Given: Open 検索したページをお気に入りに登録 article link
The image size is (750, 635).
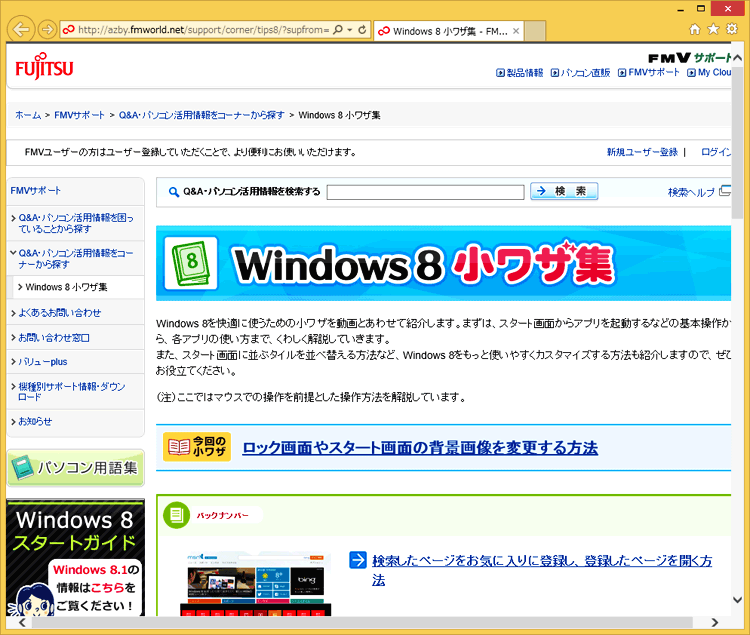Looking at the screenshot, I should [x=542, y=570].
